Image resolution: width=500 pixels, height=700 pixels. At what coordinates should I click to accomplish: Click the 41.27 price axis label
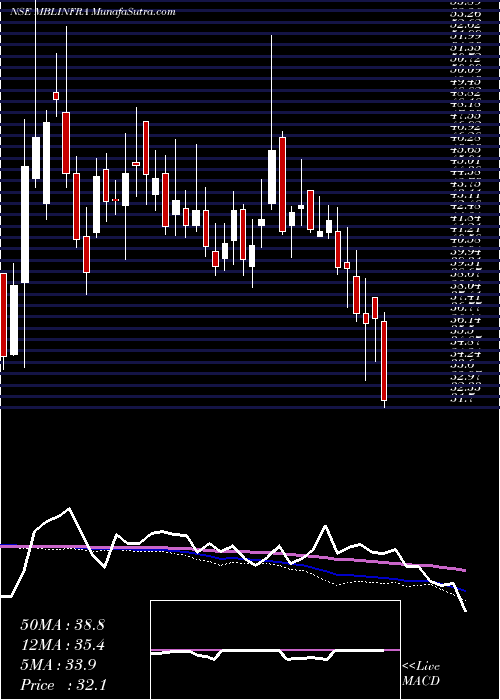click(467, 229)
